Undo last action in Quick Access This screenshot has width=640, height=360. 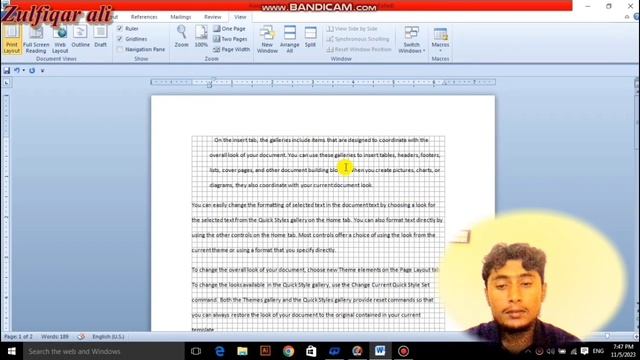pyautogui.click(x=17, y=71)
